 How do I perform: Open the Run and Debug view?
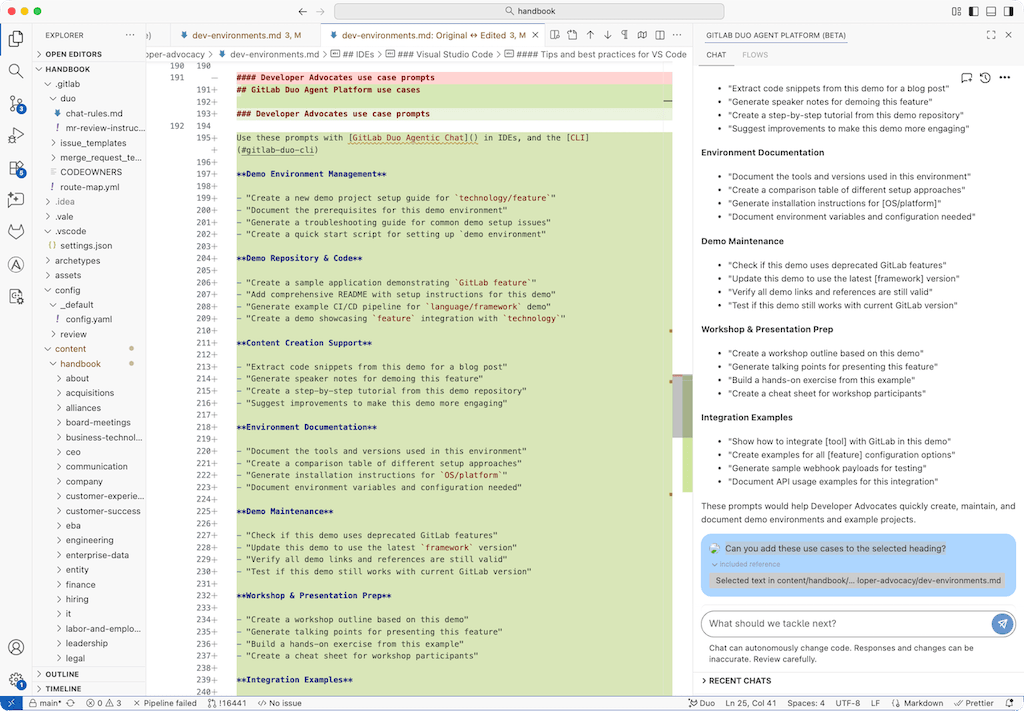pos(16,135)
